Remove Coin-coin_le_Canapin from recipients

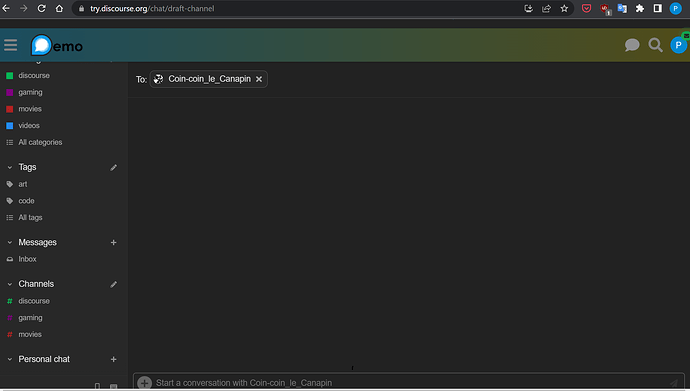[259, 79]
